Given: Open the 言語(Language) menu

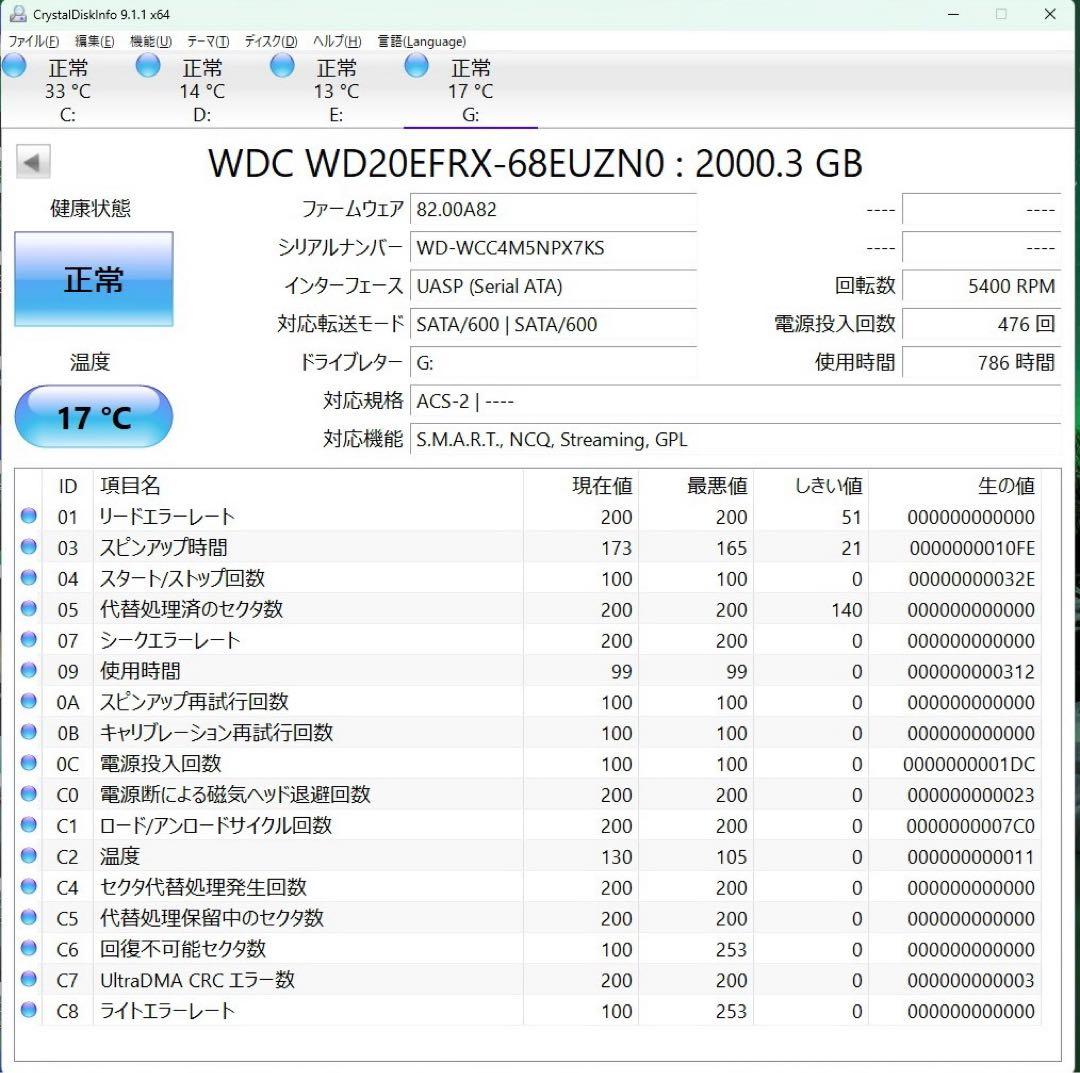Looking at the screenshot, I should pos(420,41).
